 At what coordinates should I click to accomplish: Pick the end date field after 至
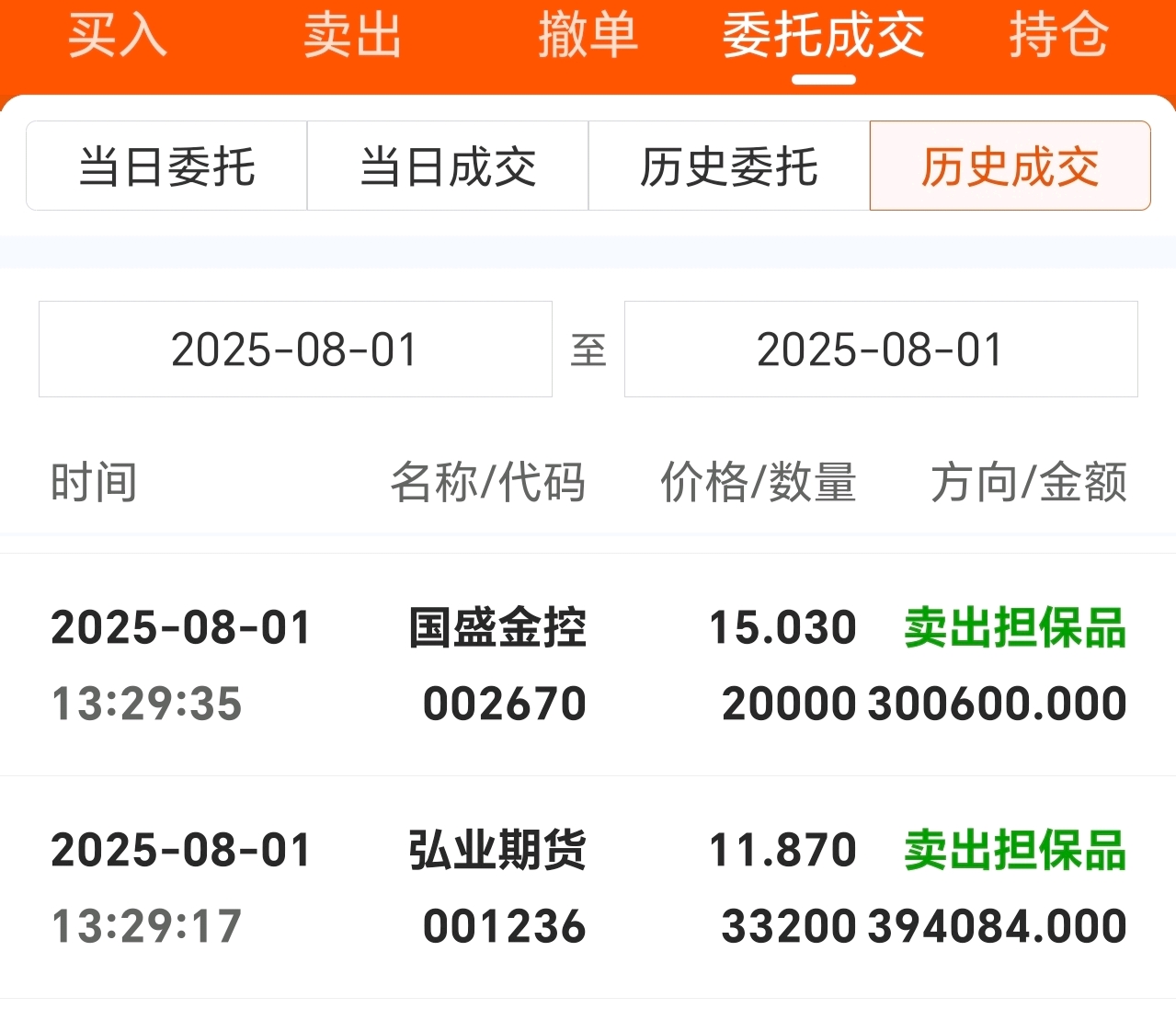tap(881, 350)
